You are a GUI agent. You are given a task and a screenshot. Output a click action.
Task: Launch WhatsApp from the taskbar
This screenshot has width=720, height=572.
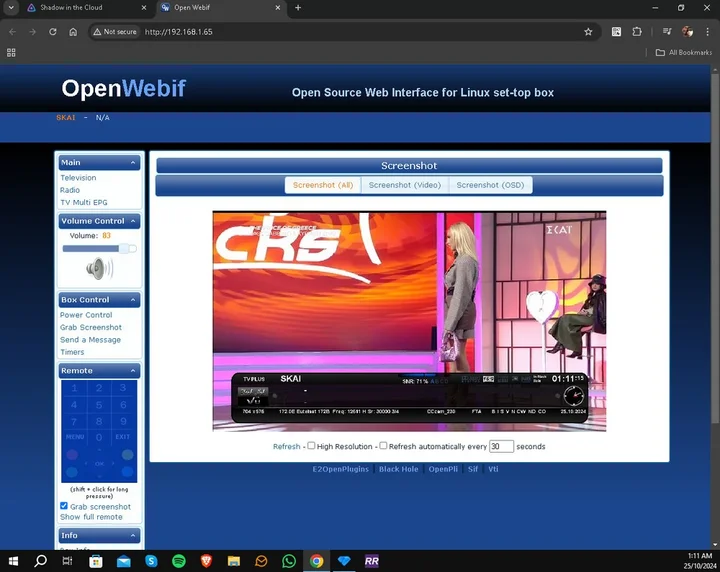coord(289,561)
